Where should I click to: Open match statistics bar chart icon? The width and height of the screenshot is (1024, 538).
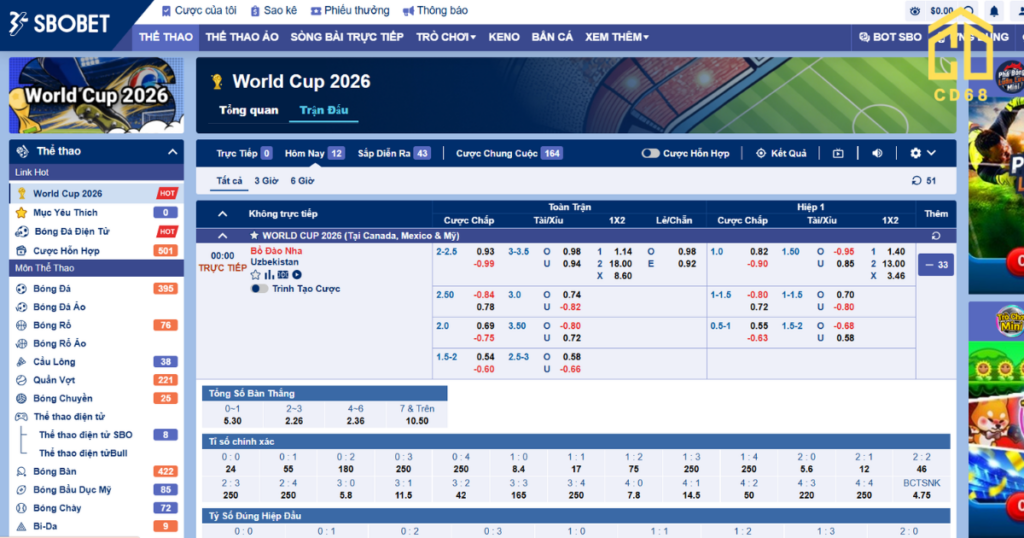point(269,275)
